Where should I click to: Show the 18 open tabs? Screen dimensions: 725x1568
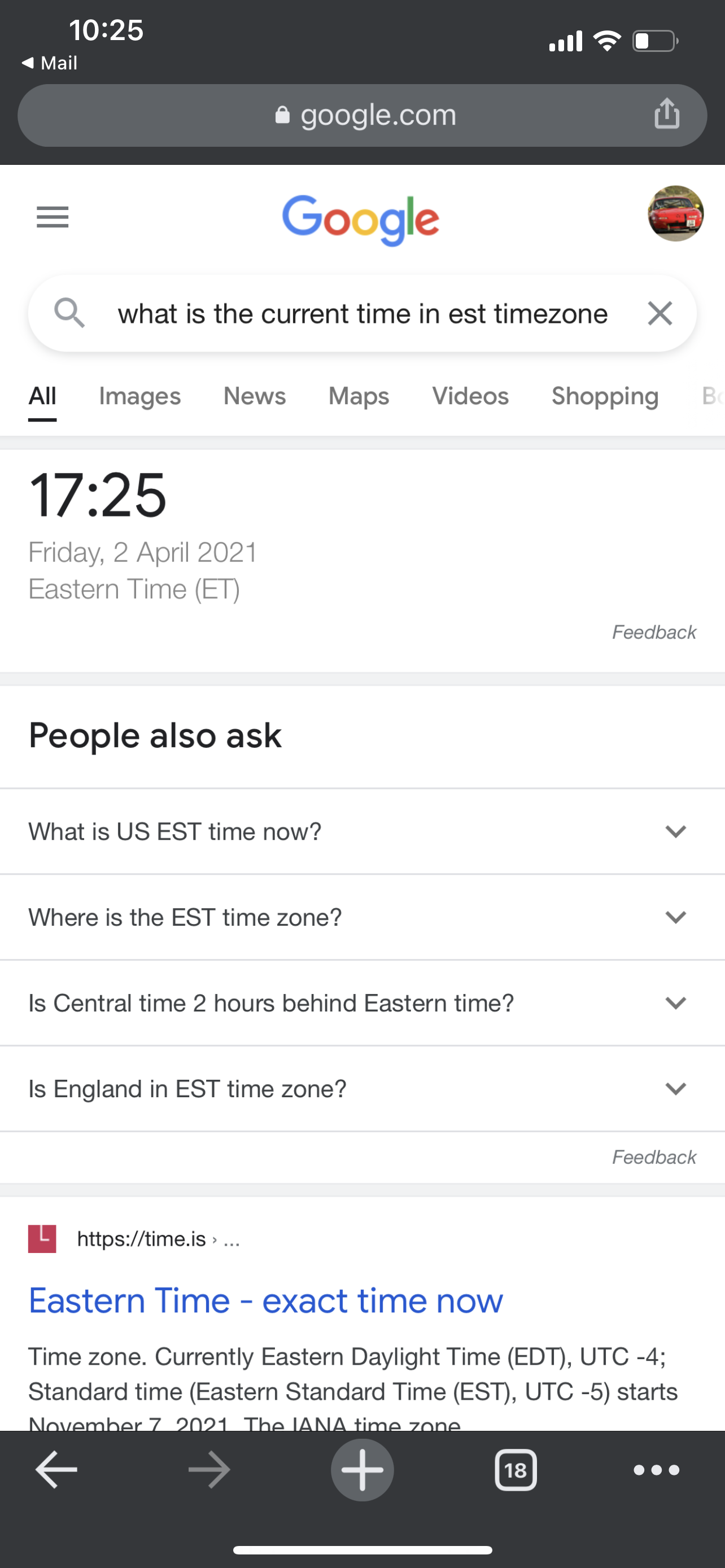[x=516, y=1470]
